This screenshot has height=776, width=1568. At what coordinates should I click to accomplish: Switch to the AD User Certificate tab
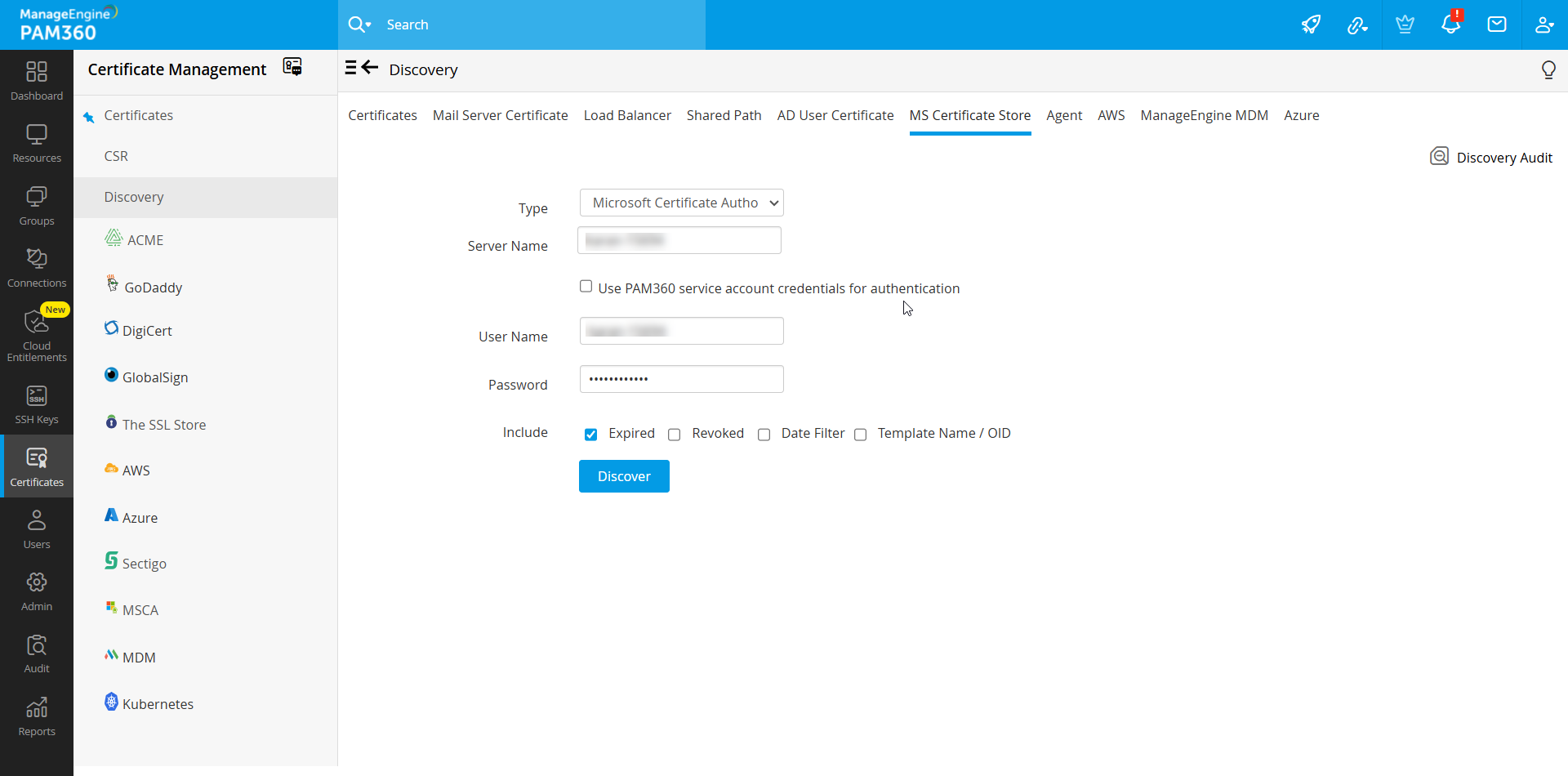click(x=835, y=115)
